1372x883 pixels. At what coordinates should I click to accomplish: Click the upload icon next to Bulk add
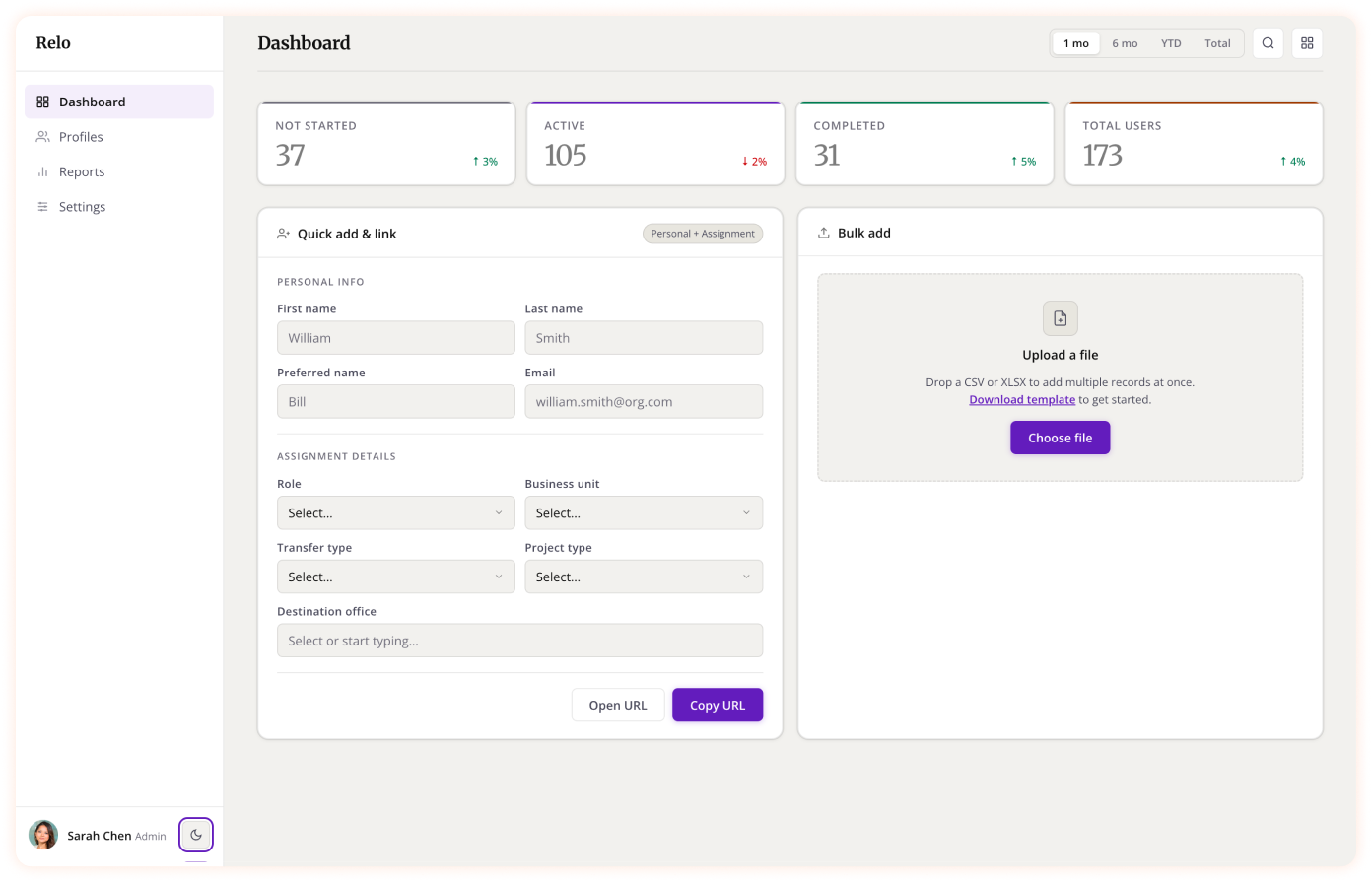(x=824, y=232)
